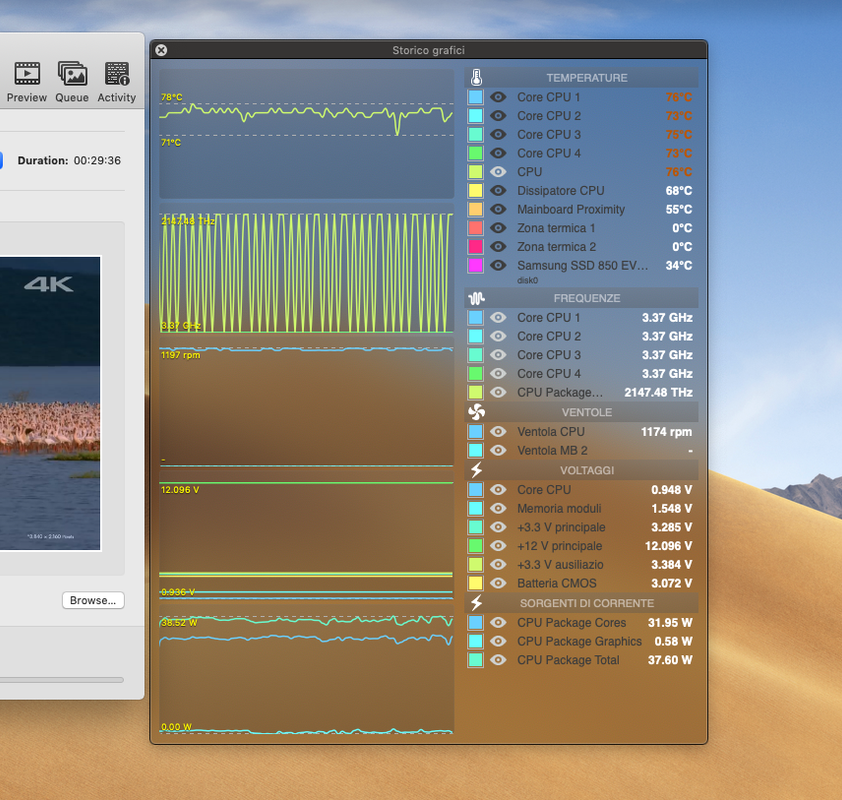Toggle visibility of temperature Core CPU 1

[498, 97]
